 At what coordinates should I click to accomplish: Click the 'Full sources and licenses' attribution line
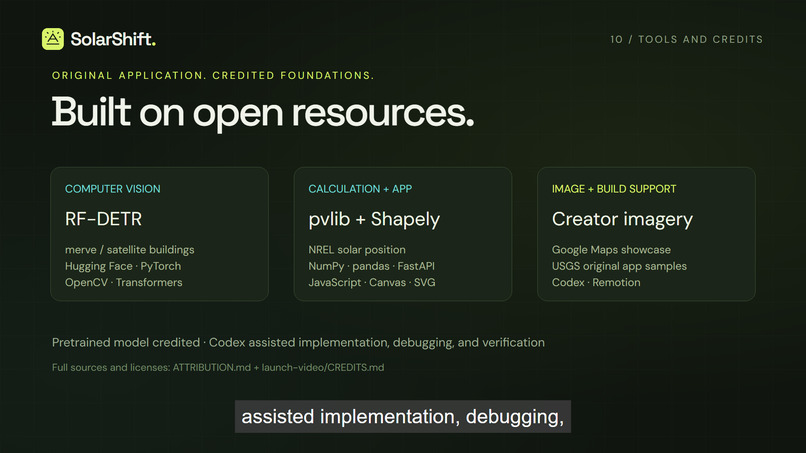[x=218, y=368]
